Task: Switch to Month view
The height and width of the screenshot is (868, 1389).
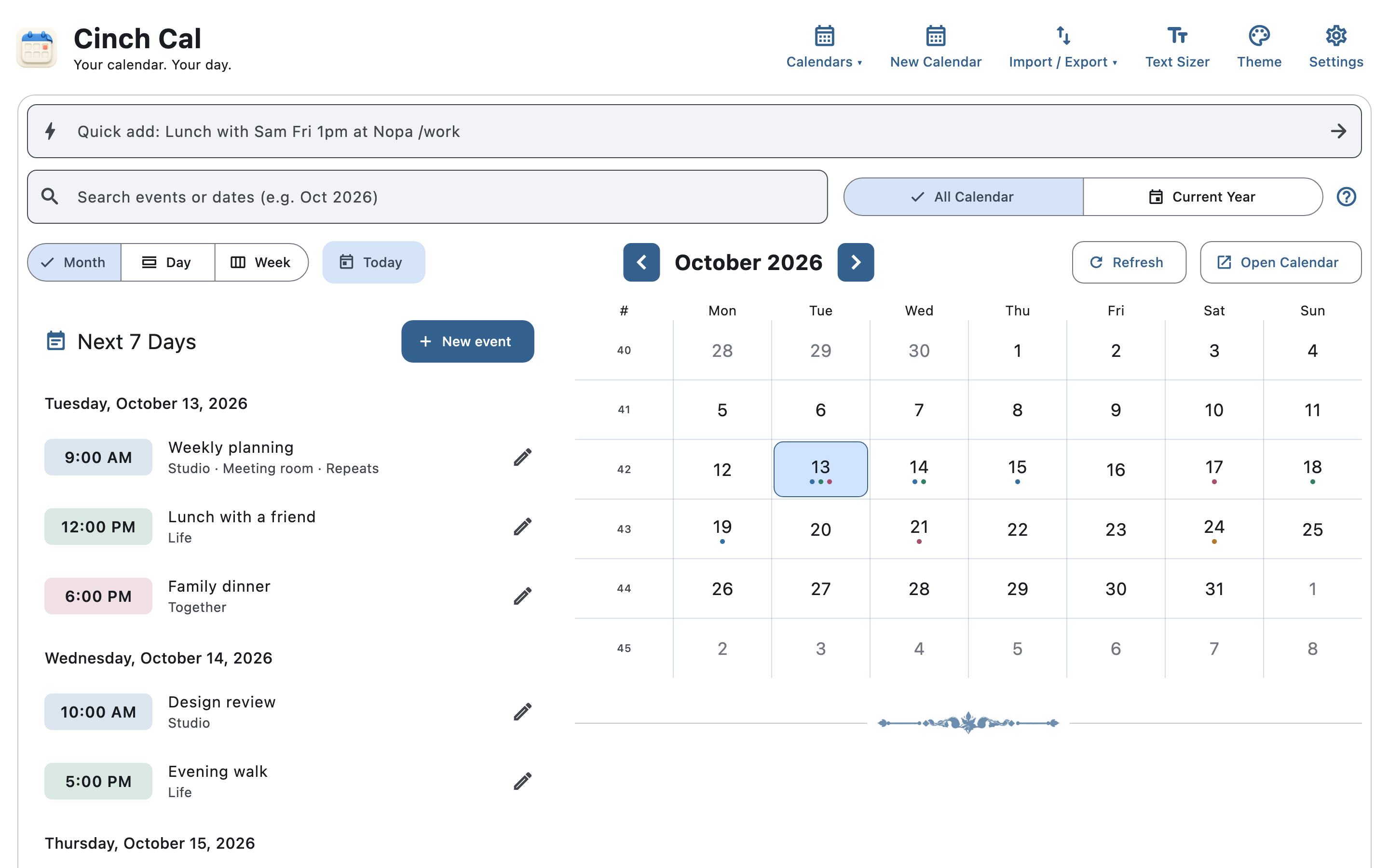Action: tap(75, 262)
